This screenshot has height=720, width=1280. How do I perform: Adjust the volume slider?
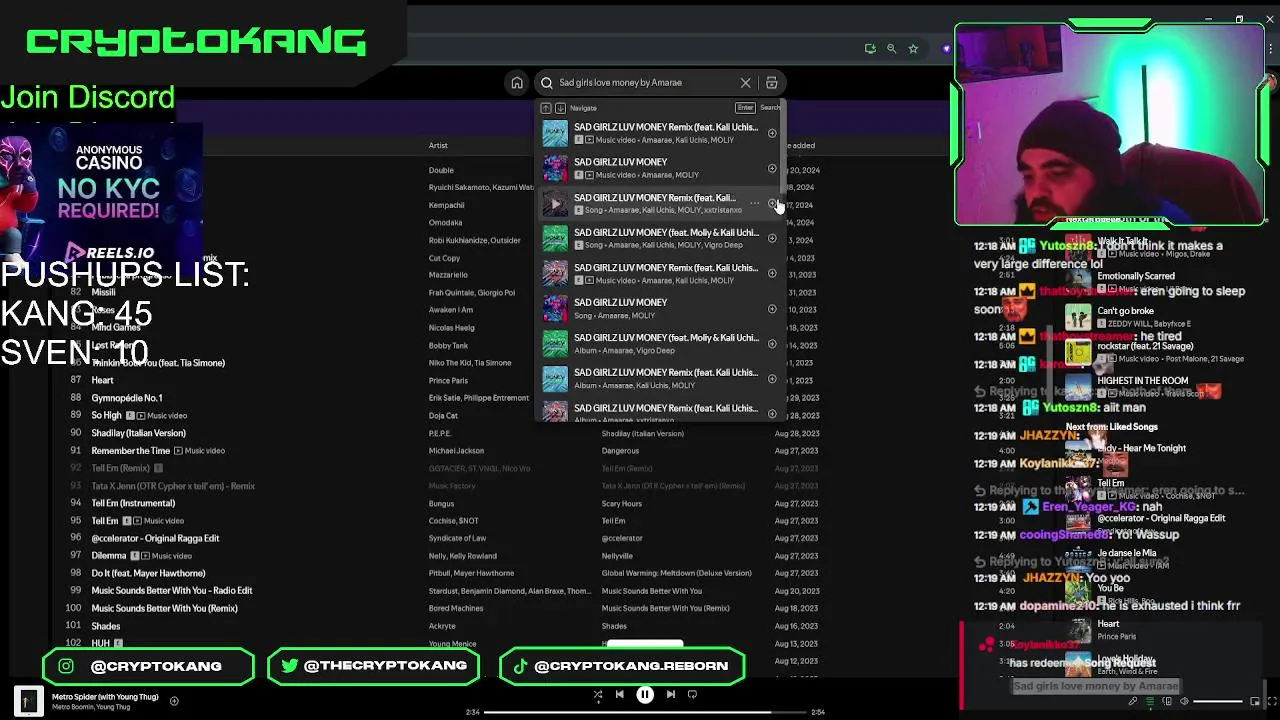[x=1217, y=701]
